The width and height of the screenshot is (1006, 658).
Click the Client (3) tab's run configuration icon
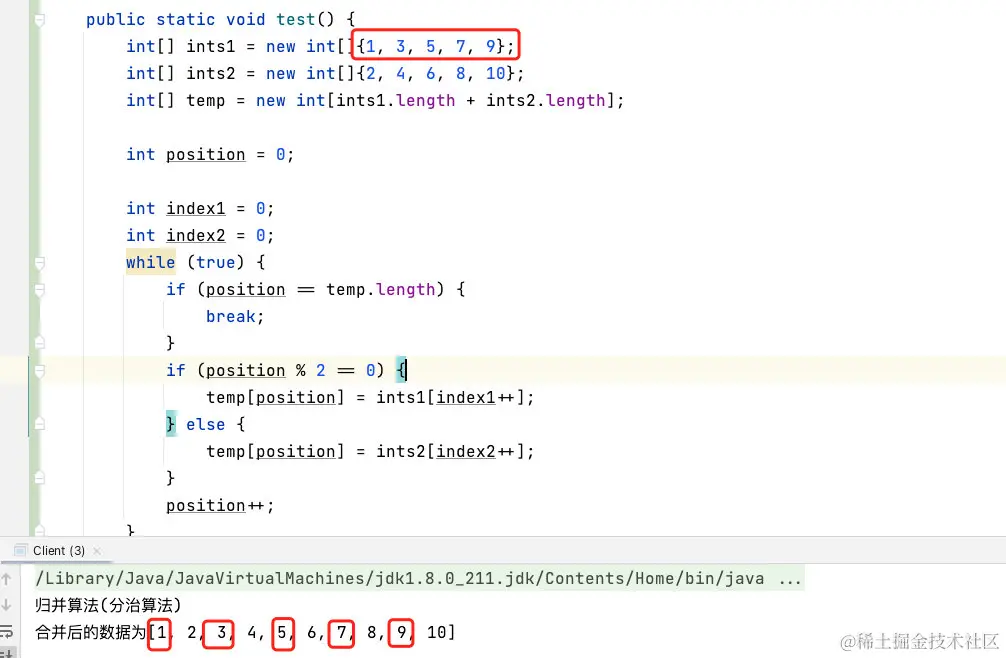click(21, 550)
